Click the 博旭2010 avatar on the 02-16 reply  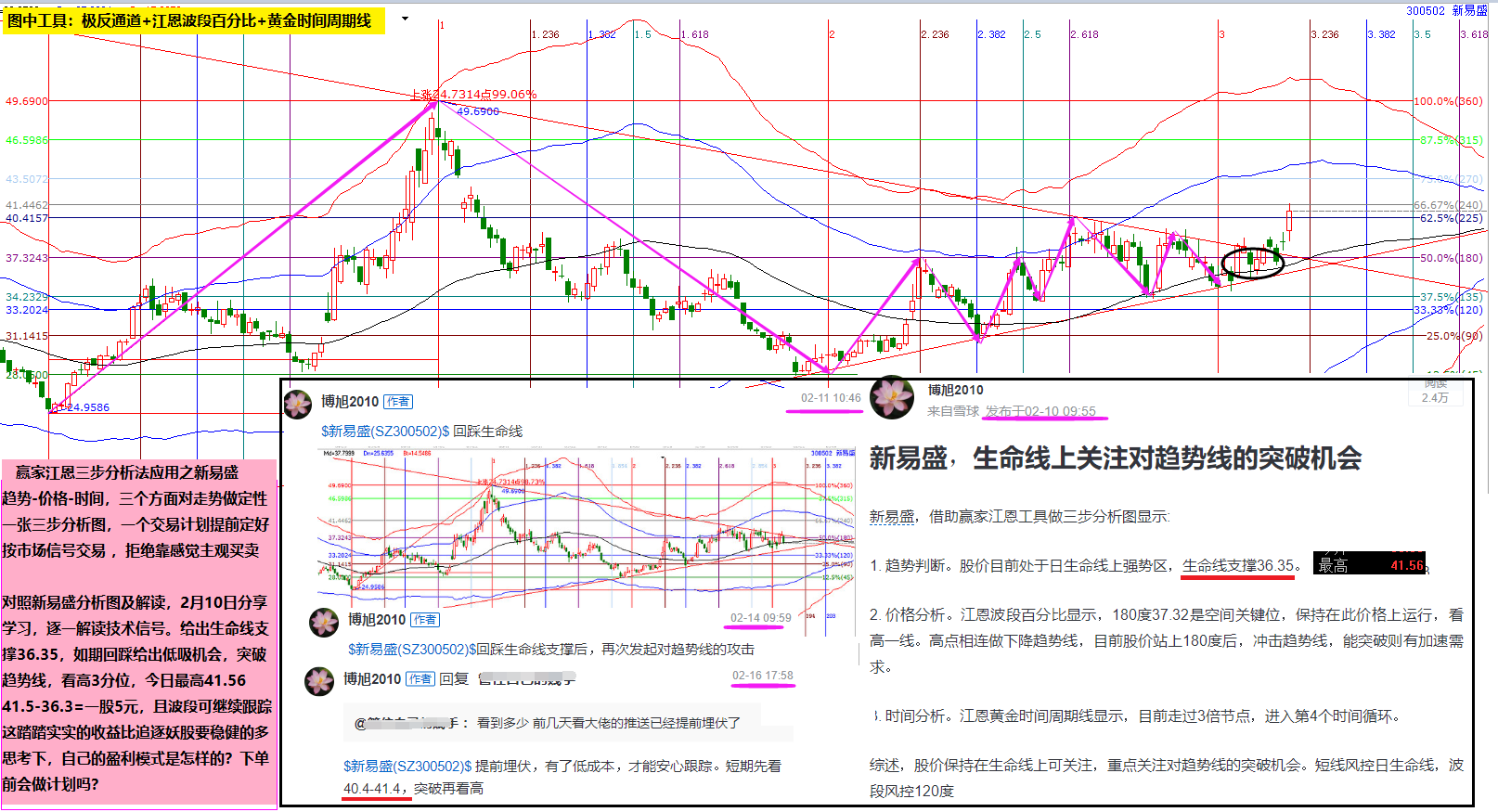tap(319, 680)
